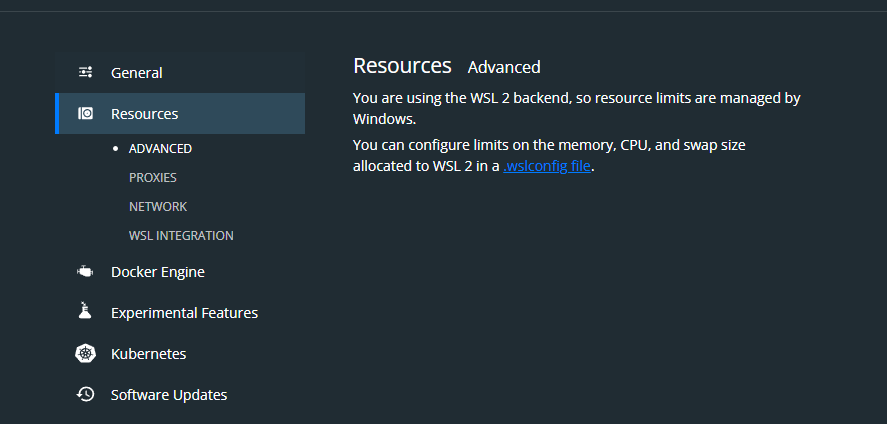Click the Advanced subtitle next to the heading

click(504, 67)
